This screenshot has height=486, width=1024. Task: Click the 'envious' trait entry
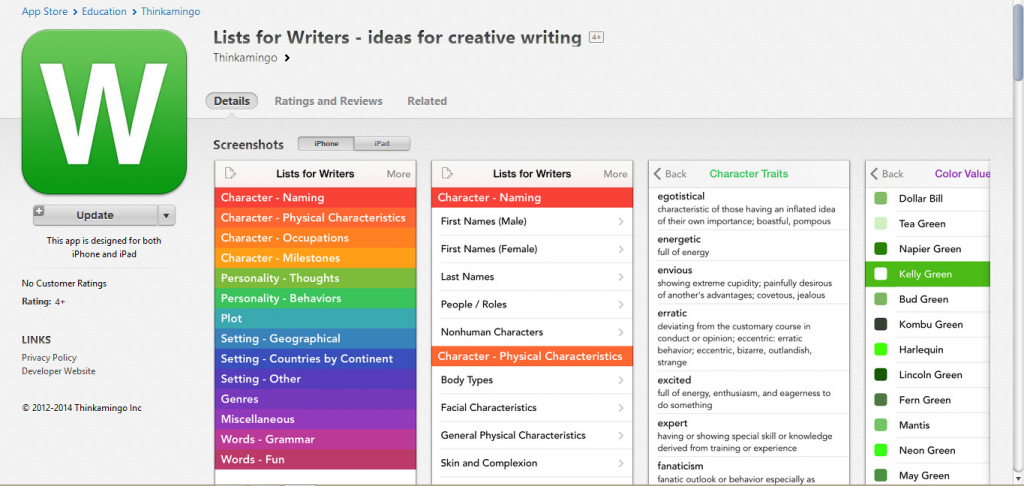pyautogui.click(x=748, y=283)
